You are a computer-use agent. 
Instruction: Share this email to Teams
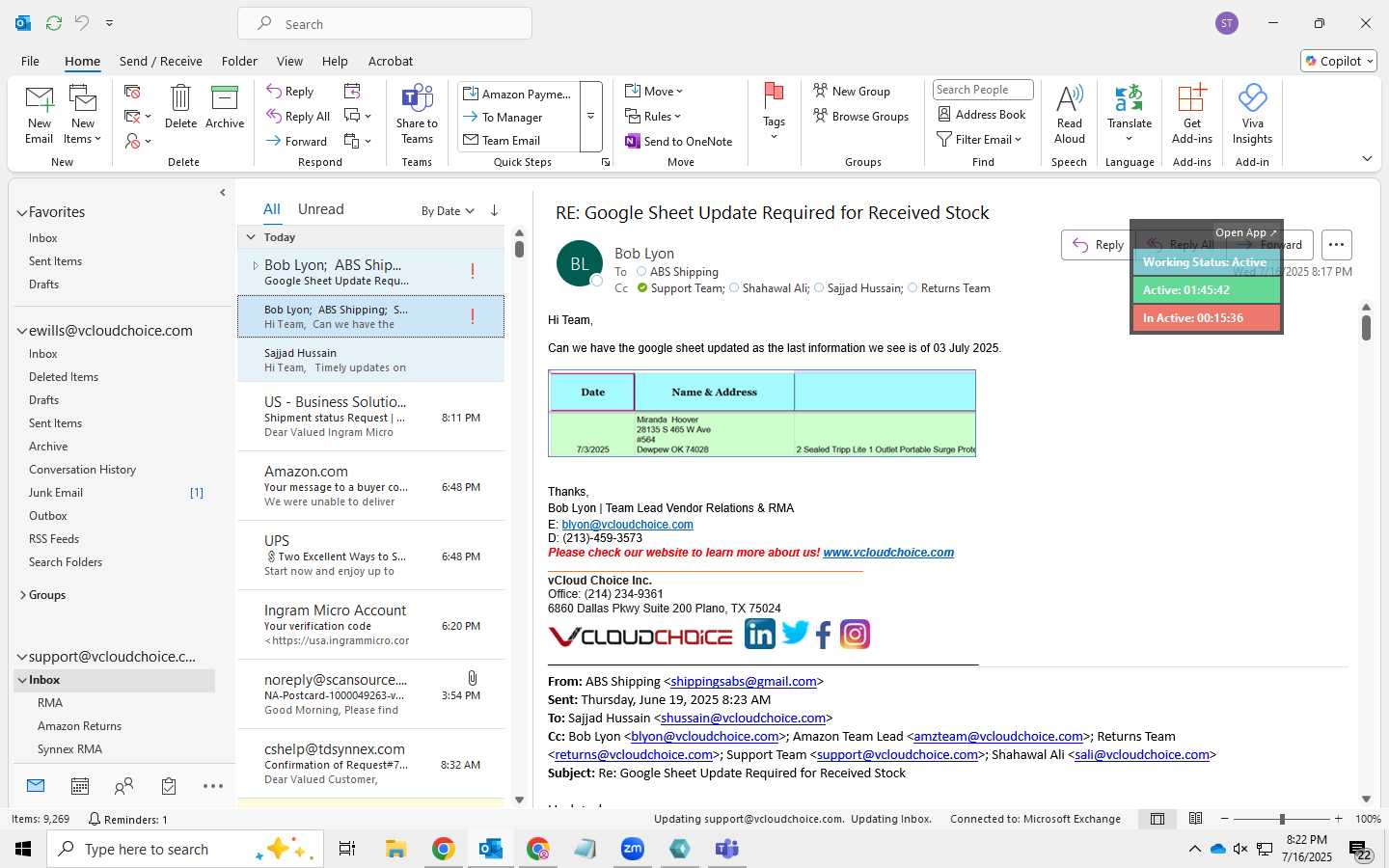(x=417, y=115)
